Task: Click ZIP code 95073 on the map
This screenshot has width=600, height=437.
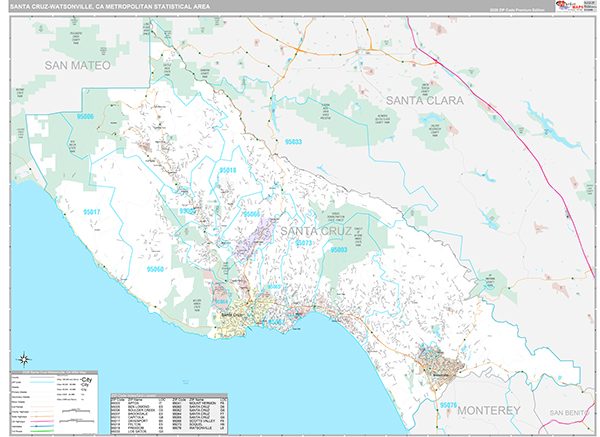Action: [x=305, y=243]
